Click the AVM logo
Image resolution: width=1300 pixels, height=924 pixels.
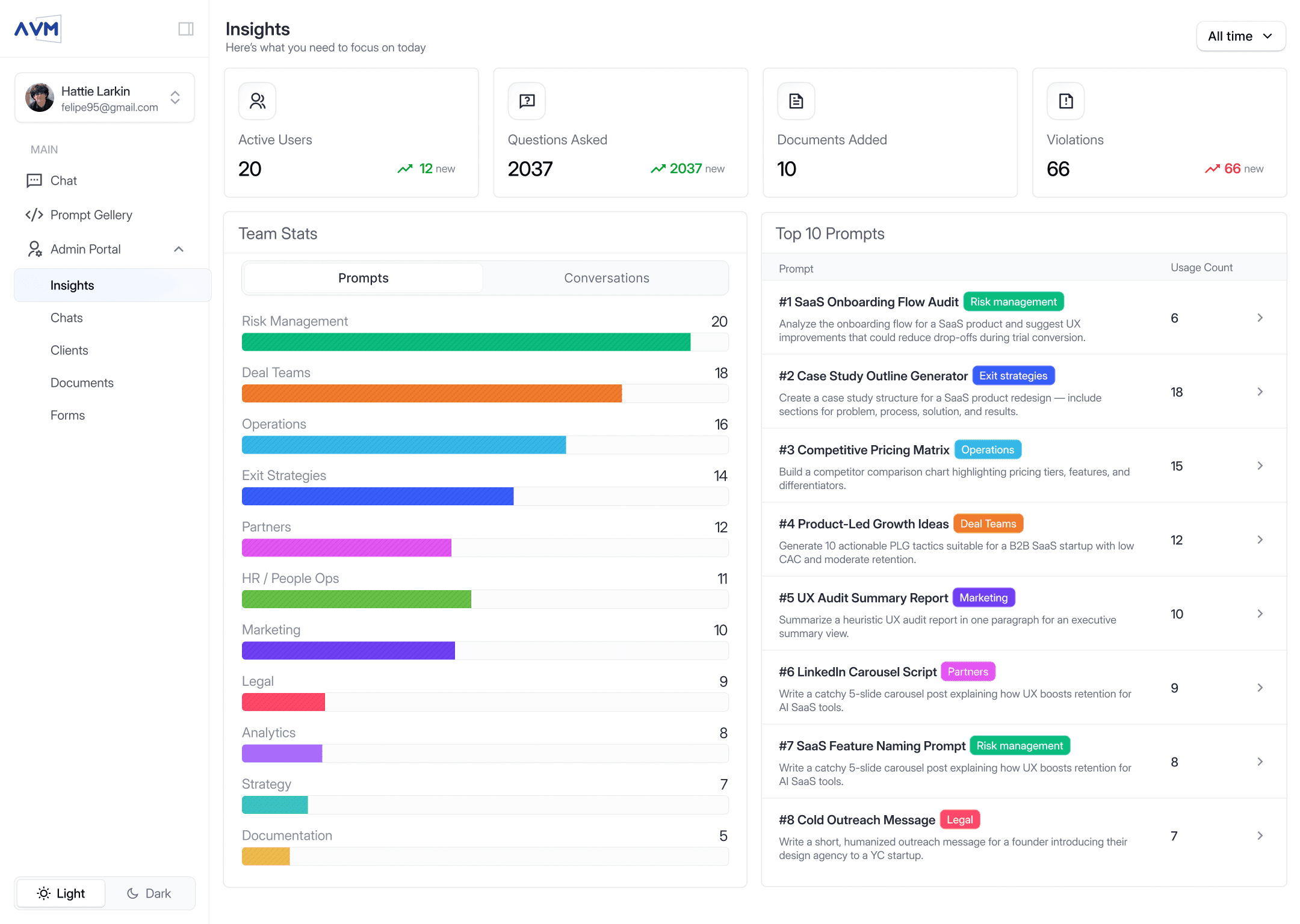tap(37, 29)
